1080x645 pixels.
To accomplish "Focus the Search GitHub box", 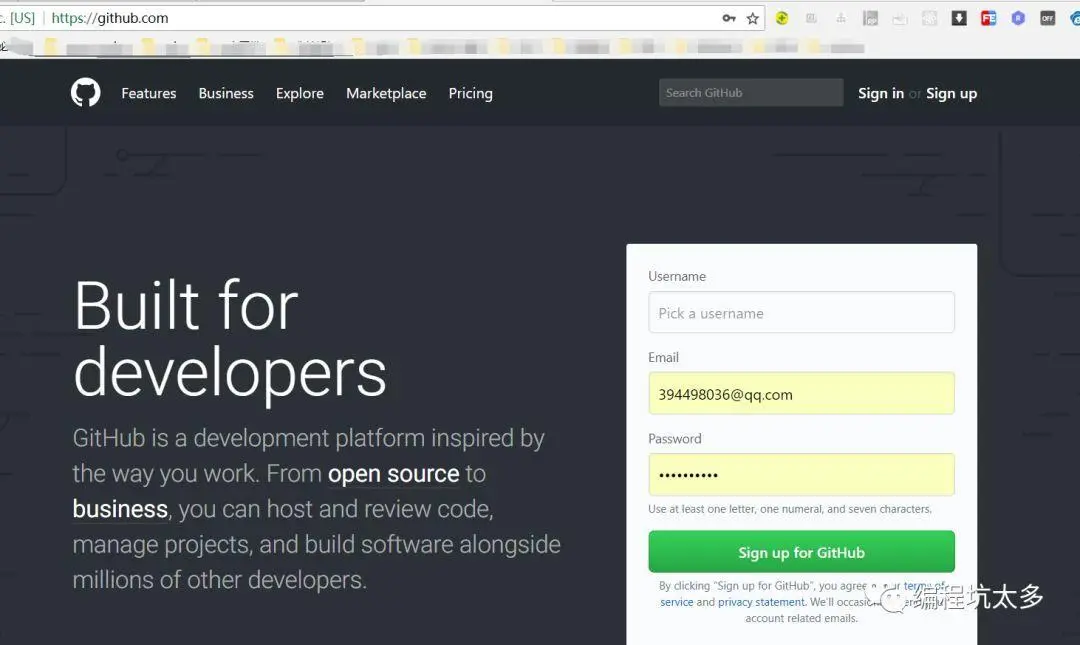I will coord(751,92).
